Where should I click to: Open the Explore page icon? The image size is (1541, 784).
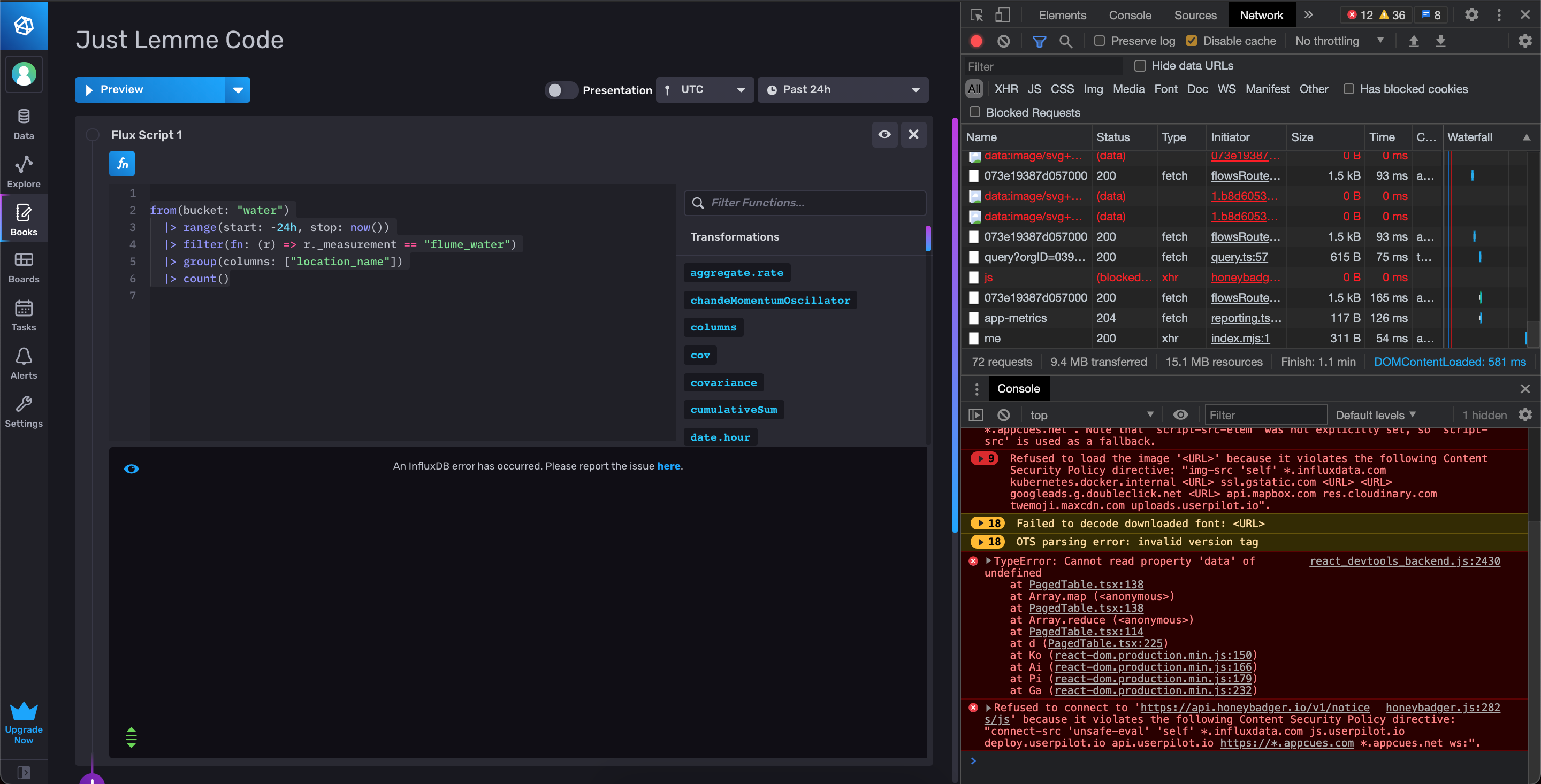click(24, 172)
